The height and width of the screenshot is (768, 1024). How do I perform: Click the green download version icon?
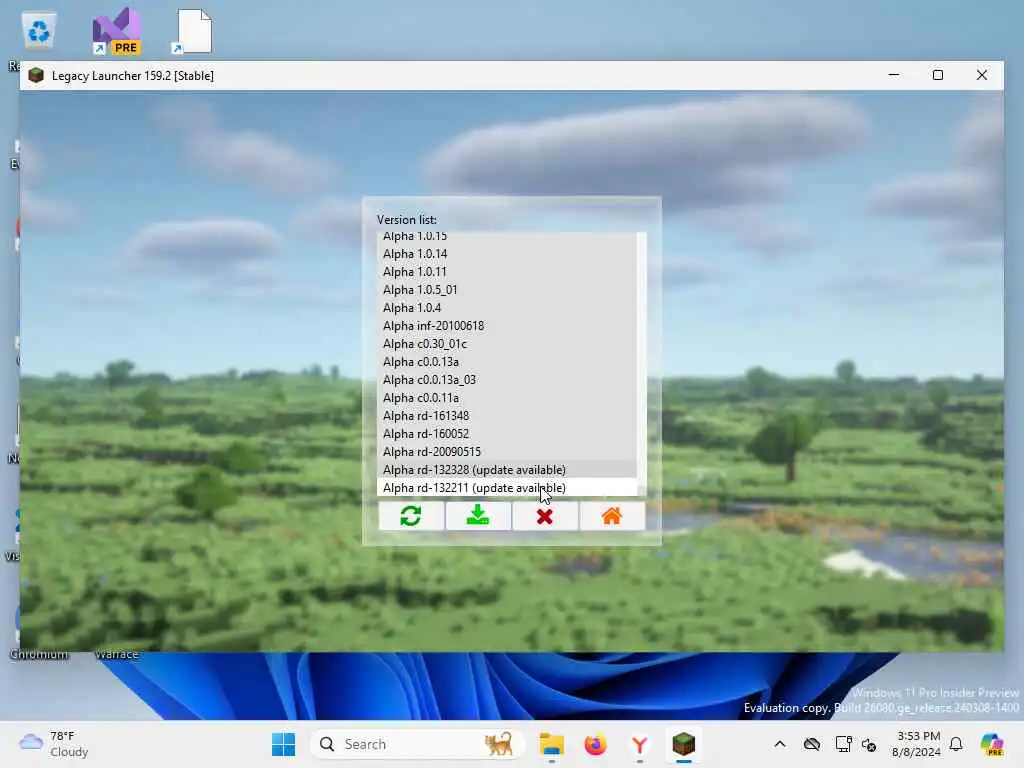[478, 516]
